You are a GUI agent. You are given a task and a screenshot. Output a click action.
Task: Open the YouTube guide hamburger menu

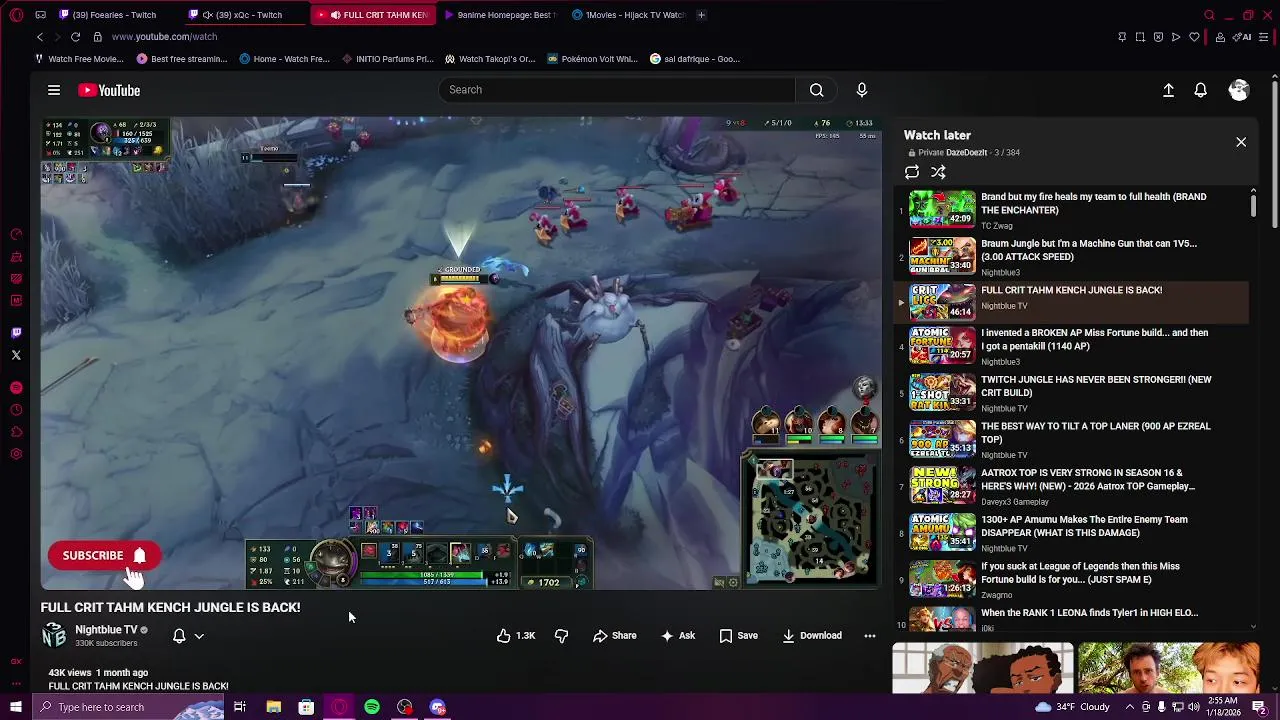[54, 90]
